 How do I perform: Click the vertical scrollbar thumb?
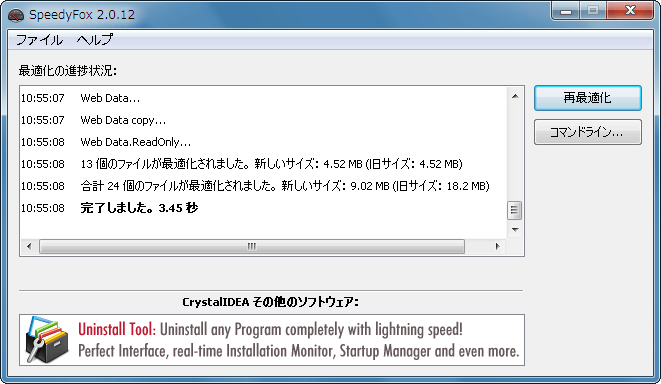514,210
